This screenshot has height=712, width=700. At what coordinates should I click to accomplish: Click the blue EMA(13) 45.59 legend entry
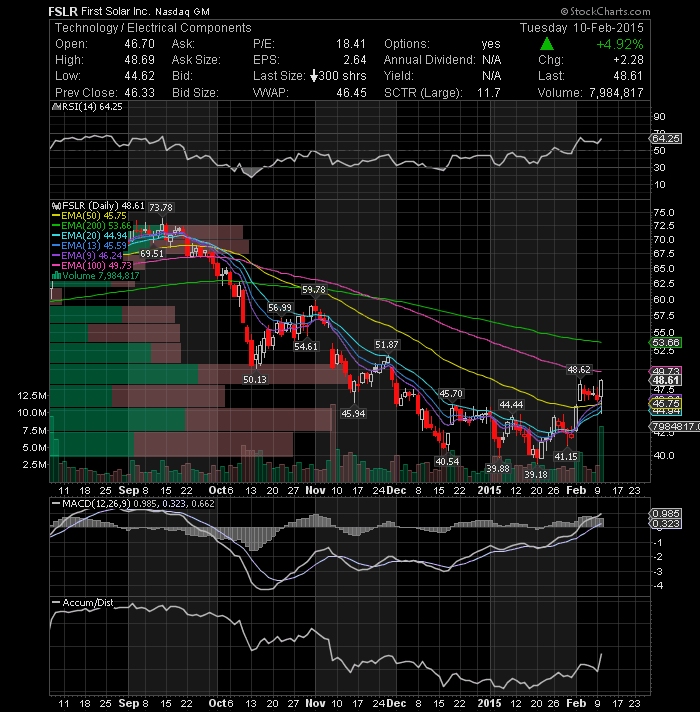click(x=94, y=246)
